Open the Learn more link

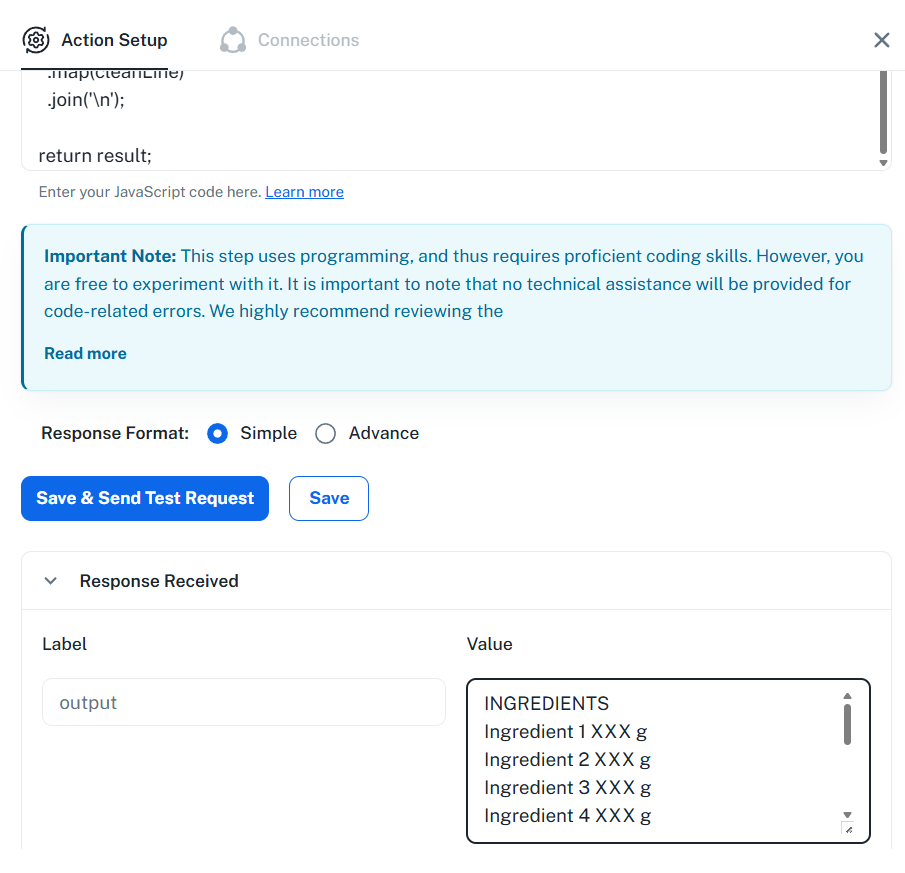[x=304, y=192]
